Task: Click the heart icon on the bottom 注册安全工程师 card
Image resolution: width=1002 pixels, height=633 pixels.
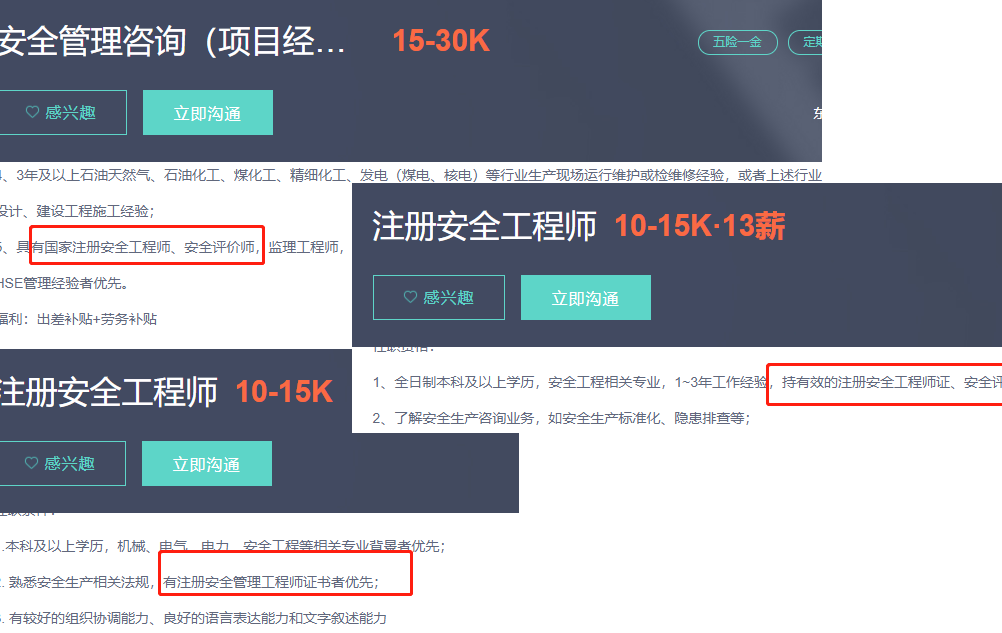Action: coord(31,463)
